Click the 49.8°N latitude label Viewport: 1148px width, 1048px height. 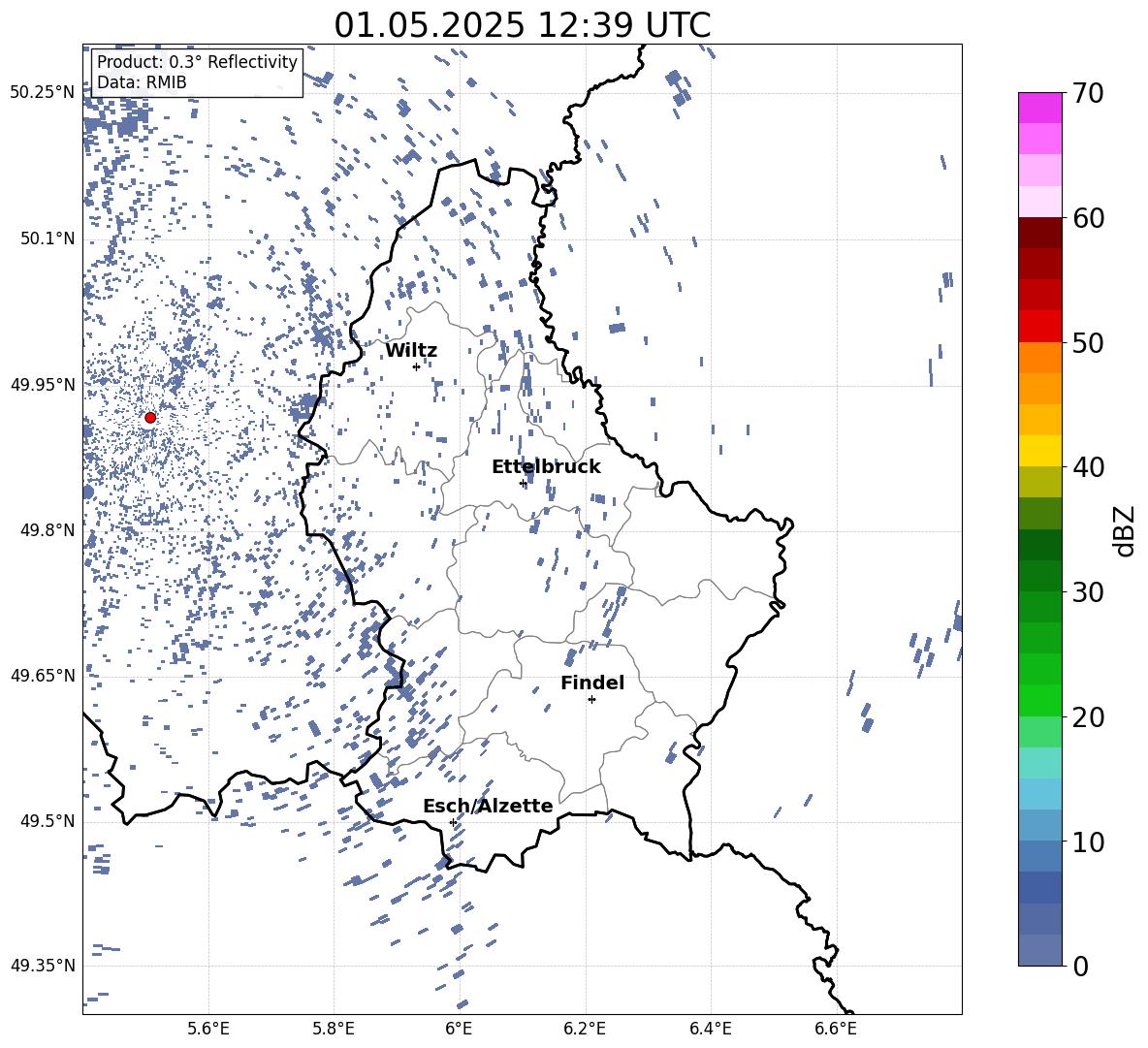point(48,530)
